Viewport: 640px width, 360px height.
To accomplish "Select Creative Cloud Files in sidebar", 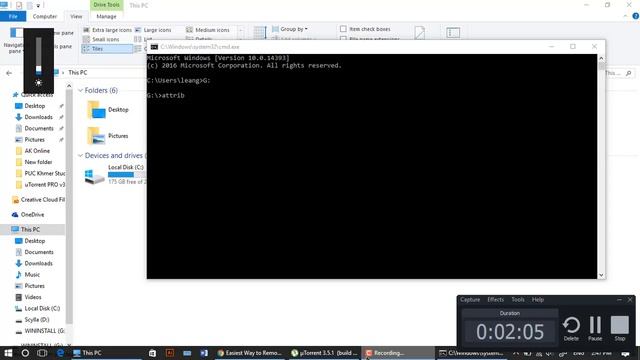I will coord(38,200).
